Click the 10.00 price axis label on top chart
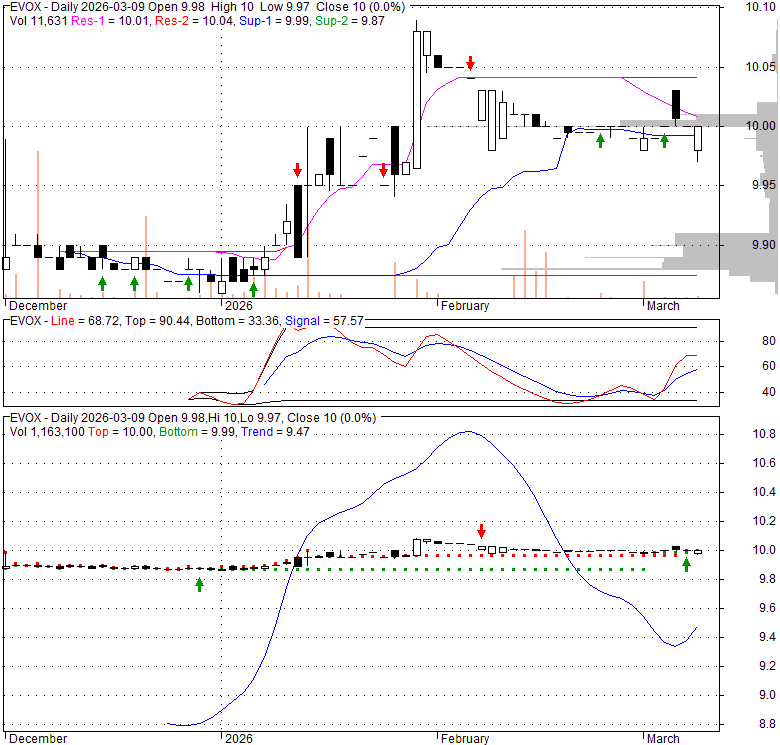This screenshot has width=780, height=745. (x=761, y=126)
